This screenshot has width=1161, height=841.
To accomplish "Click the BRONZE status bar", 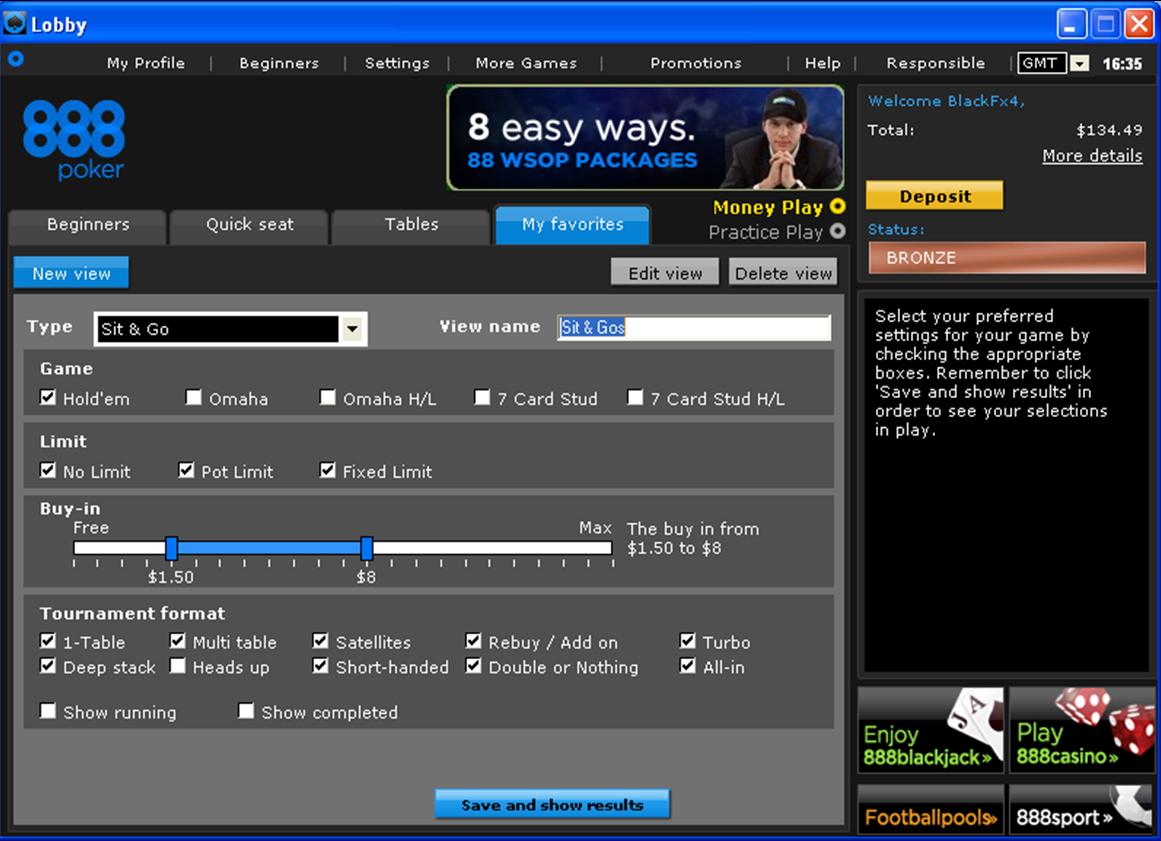I will pos(1007,258).
